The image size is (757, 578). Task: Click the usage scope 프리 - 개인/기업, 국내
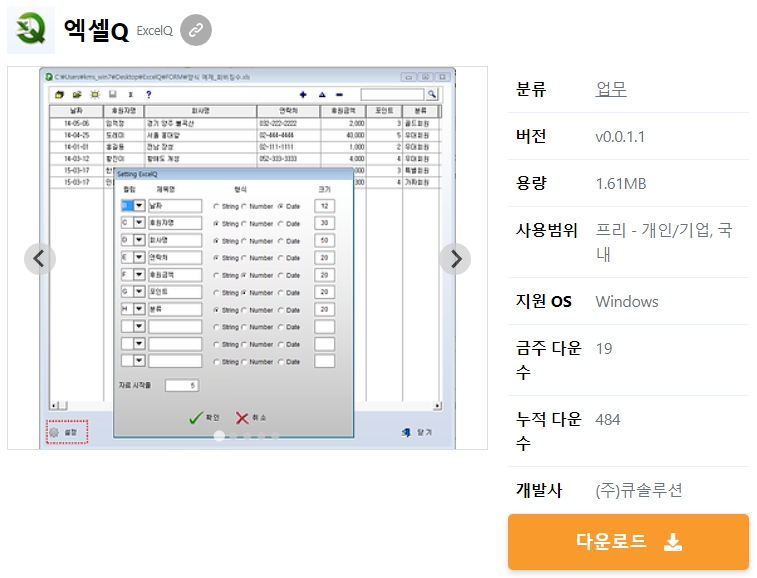(x=664, y=241)
